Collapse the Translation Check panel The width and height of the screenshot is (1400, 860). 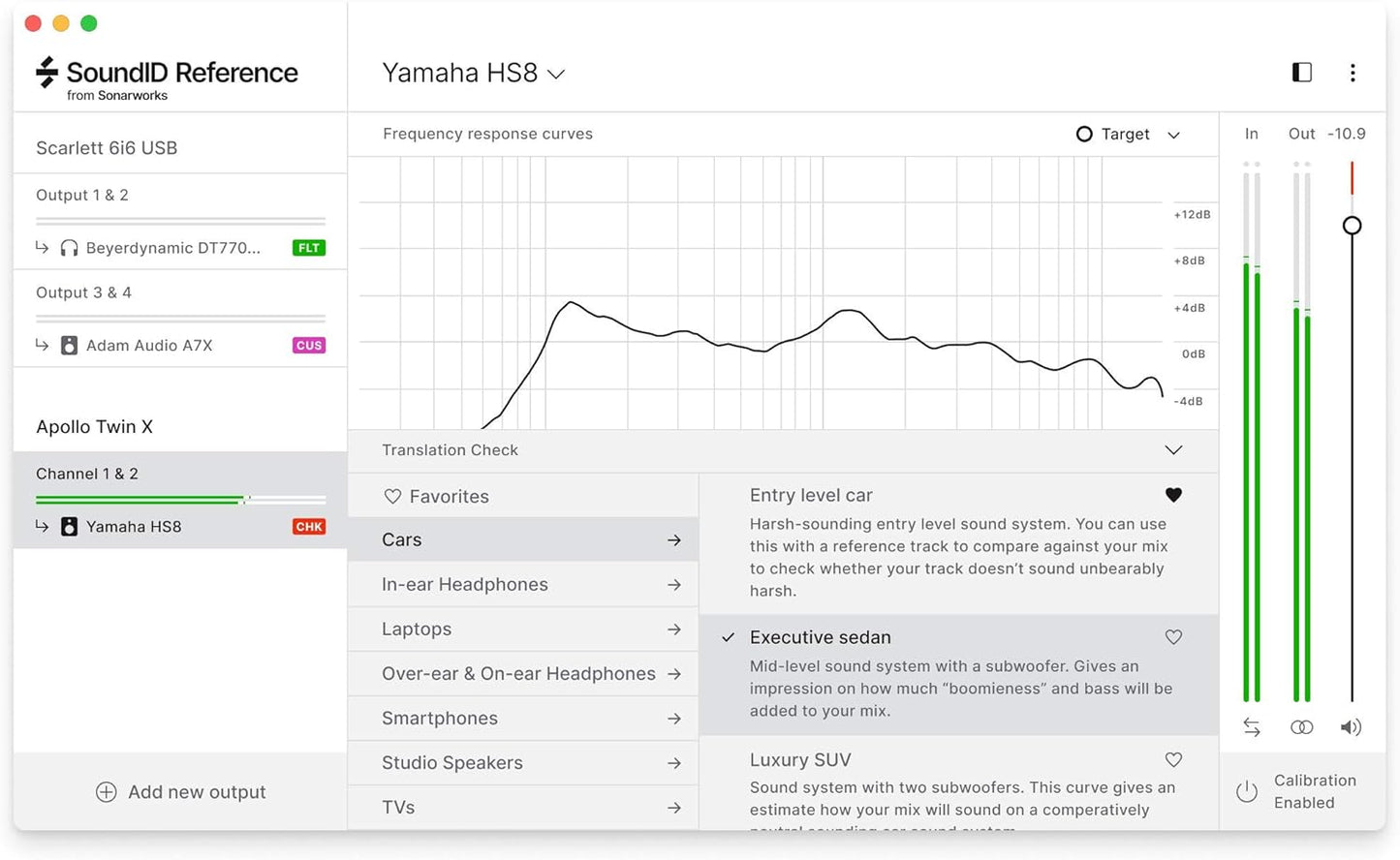(x=1173, y=450)
